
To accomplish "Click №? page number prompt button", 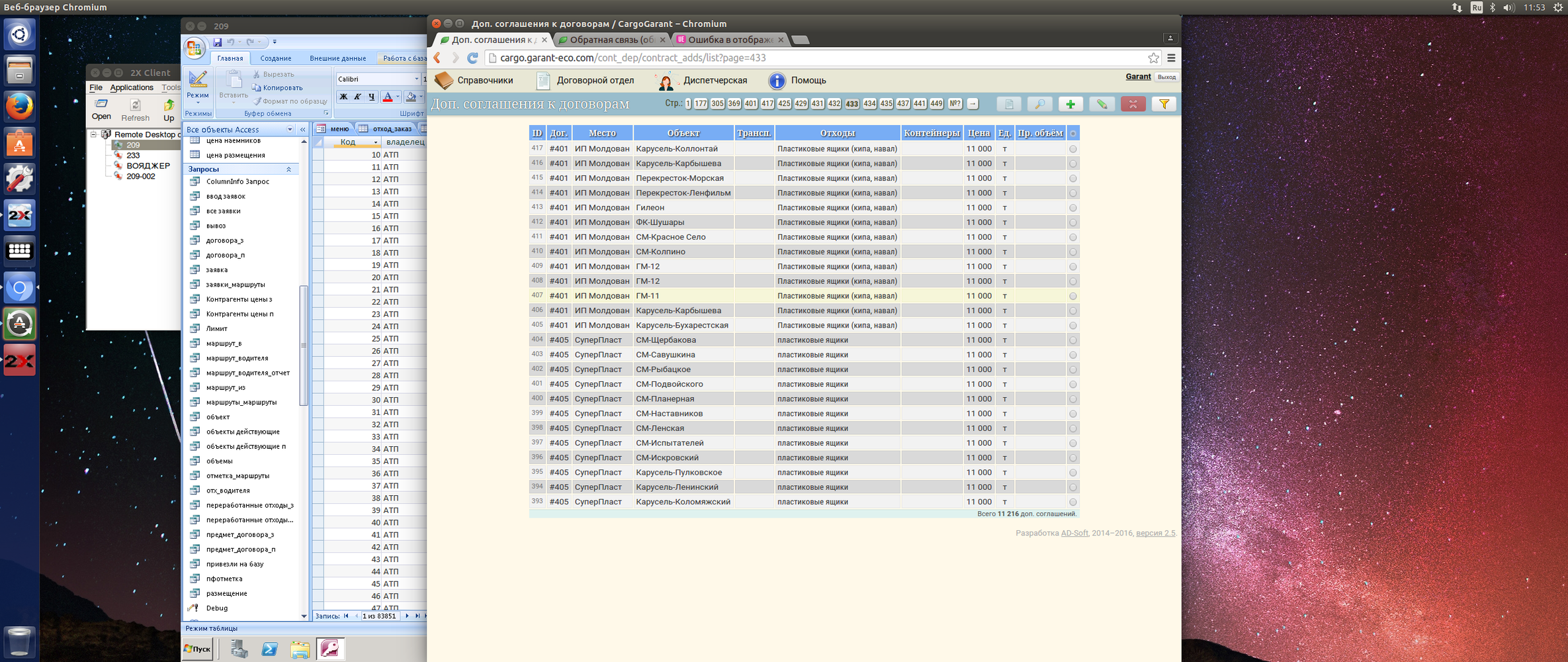I will point(955,104).
